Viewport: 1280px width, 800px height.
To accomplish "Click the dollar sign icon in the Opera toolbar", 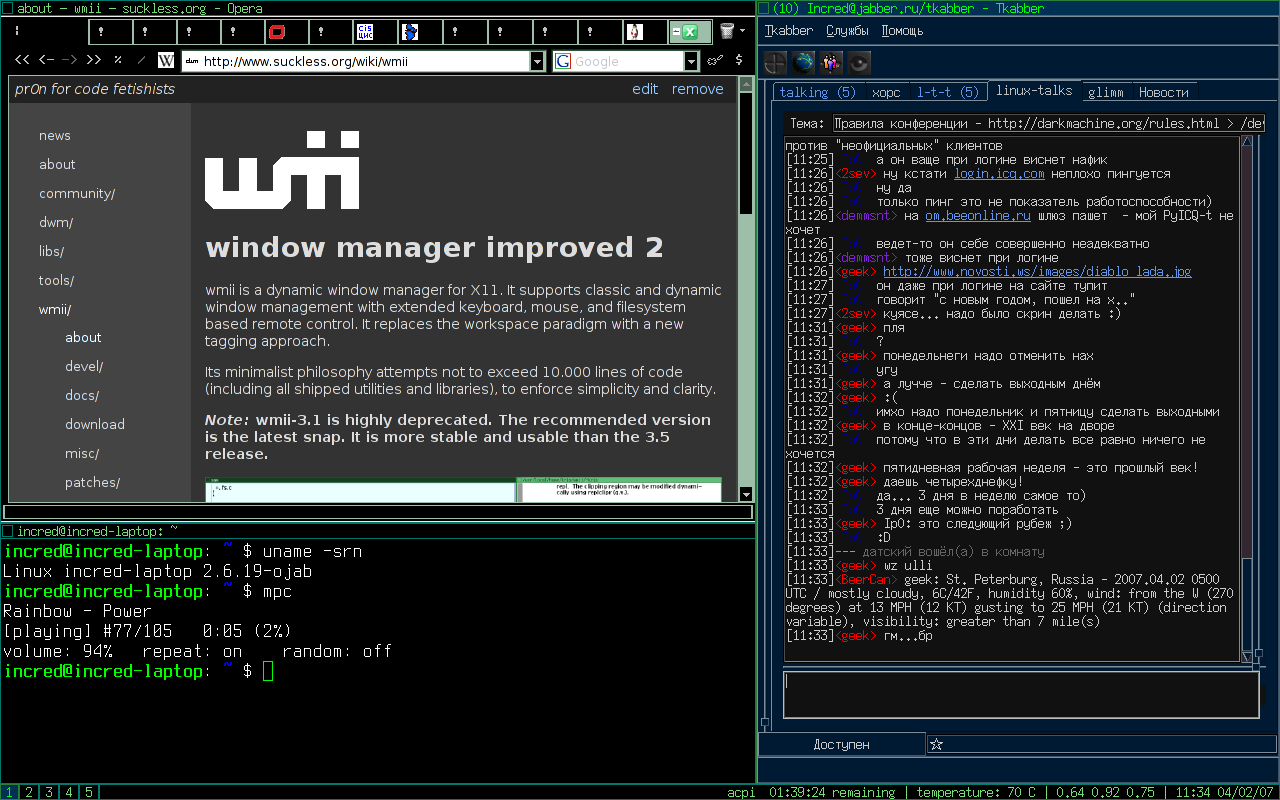I will [x=739, y=61].
